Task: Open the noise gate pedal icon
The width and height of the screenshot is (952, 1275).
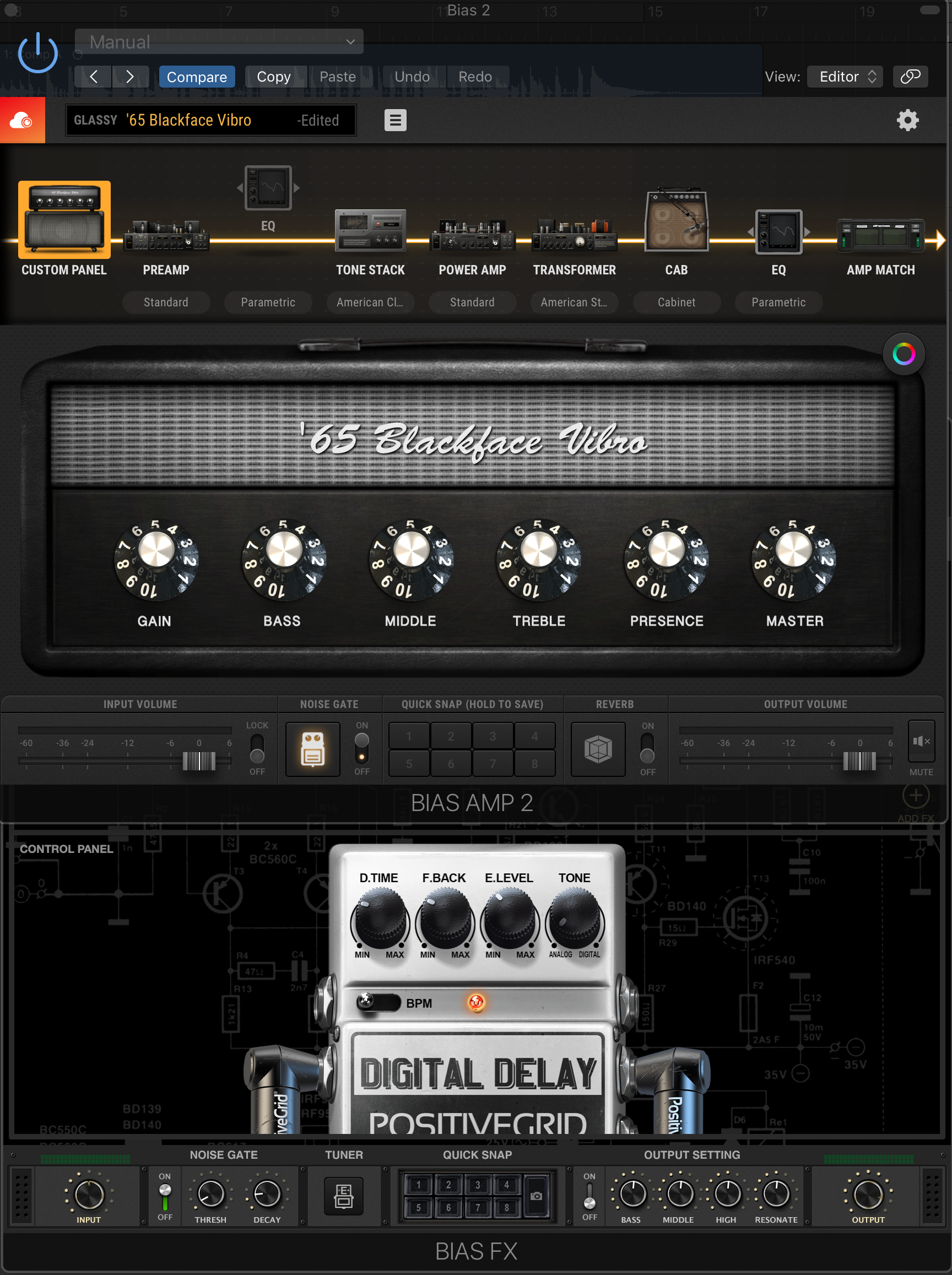Action: coord(313,749)
